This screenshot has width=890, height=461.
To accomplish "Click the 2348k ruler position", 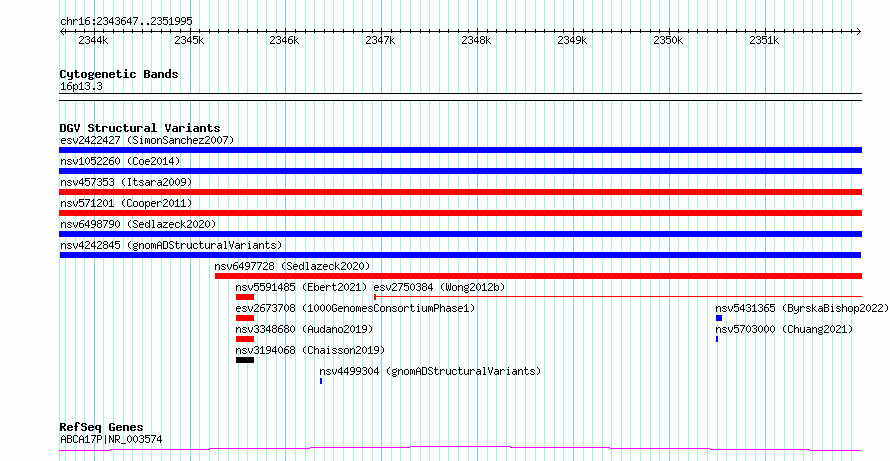I will point(476,41).
